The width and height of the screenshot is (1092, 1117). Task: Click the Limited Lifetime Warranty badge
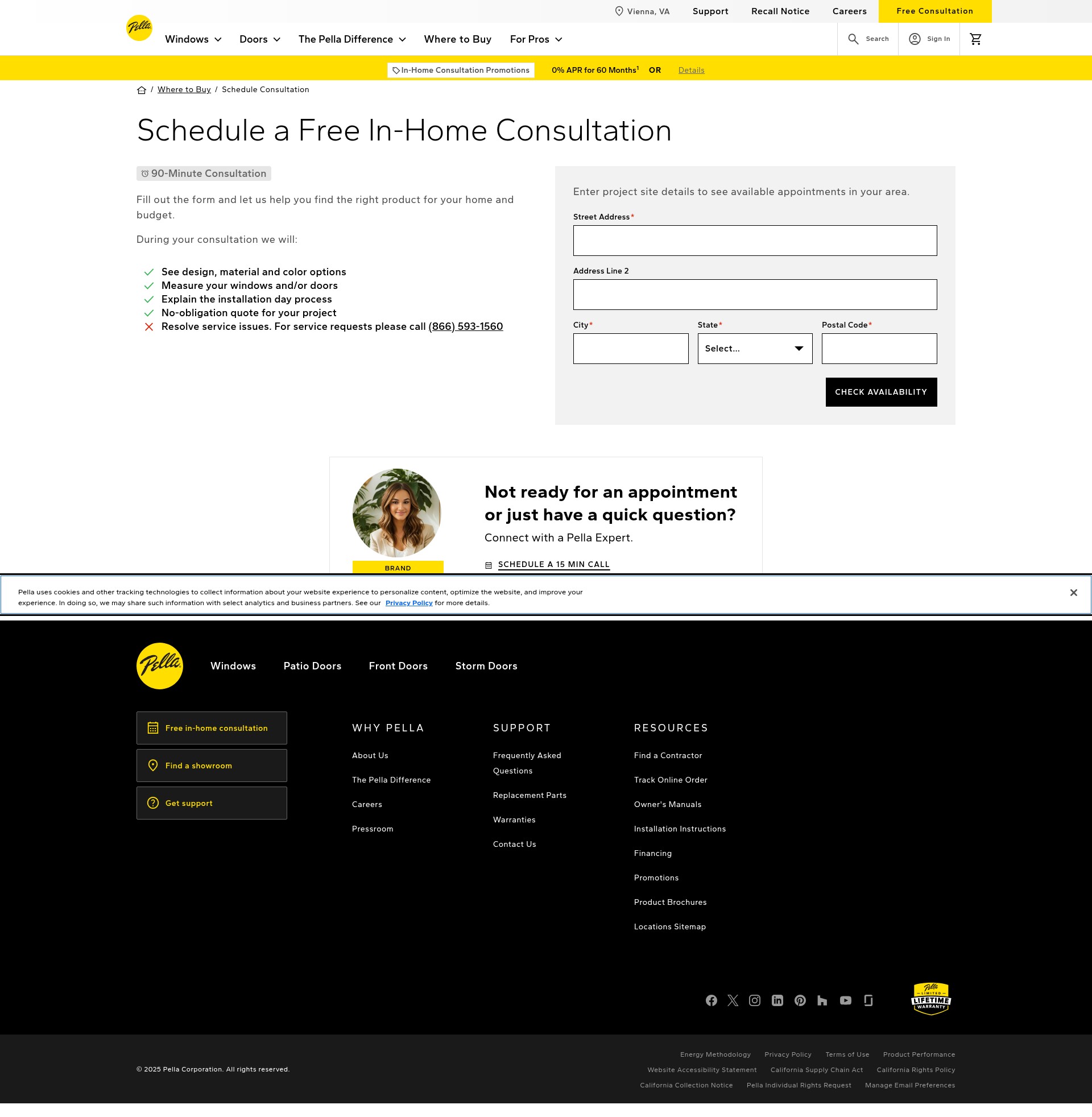point(931,999)
